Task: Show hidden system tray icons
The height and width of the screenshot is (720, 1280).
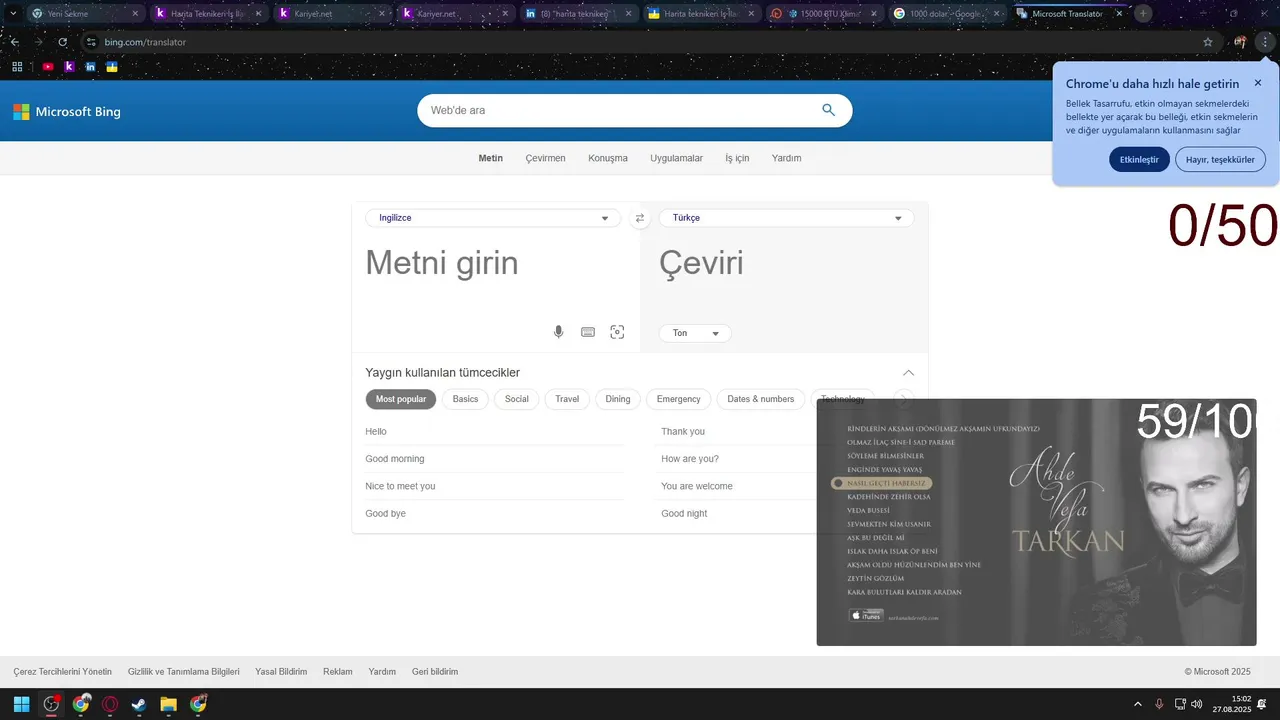Action: (x=1137, y=704)
